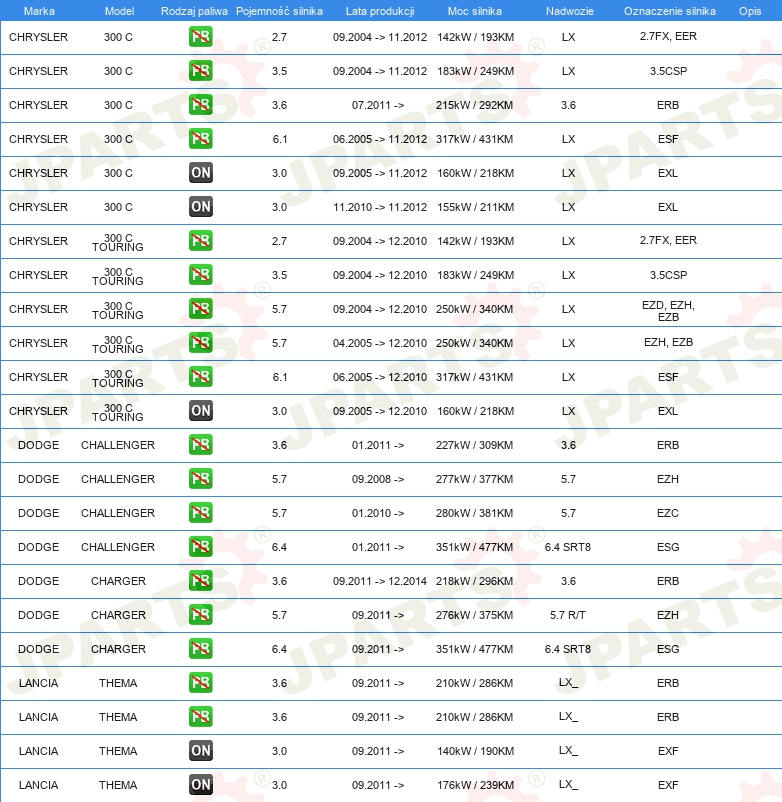The image size is (782, 802).
Task: Select the 6.4 SRT8 body cell for Dodge Charger
Action: [x=568, y=649]
